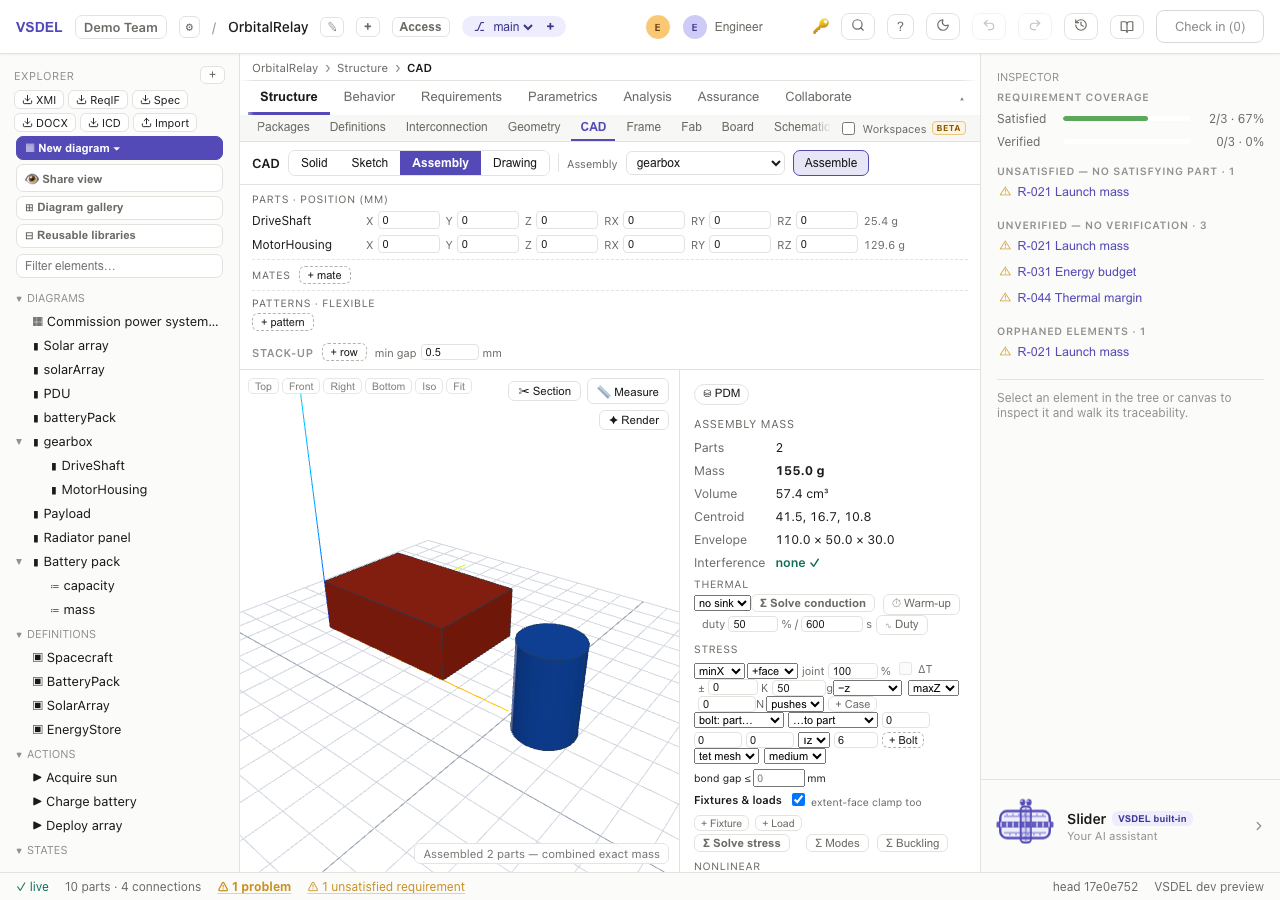Open the Section cut tool

pos(544,391)
